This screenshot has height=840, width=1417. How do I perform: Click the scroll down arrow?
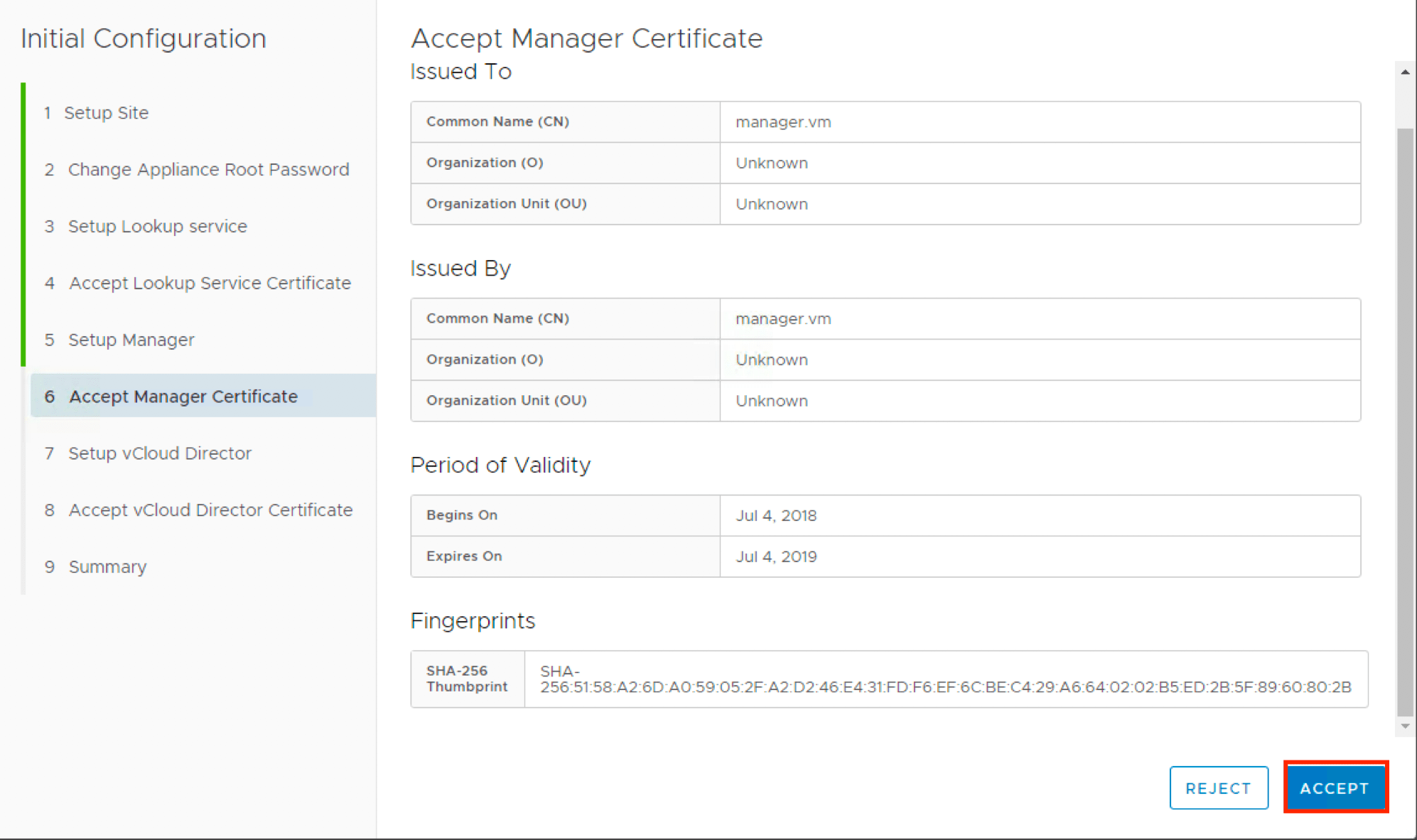tap(1405, 726)
